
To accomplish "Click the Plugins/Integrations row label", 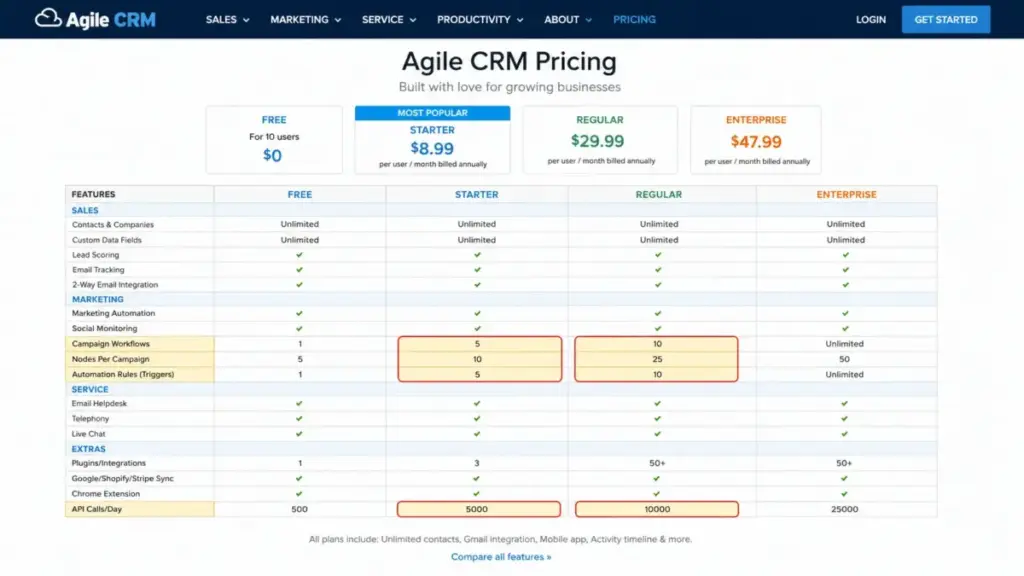I will click(108, 463).
